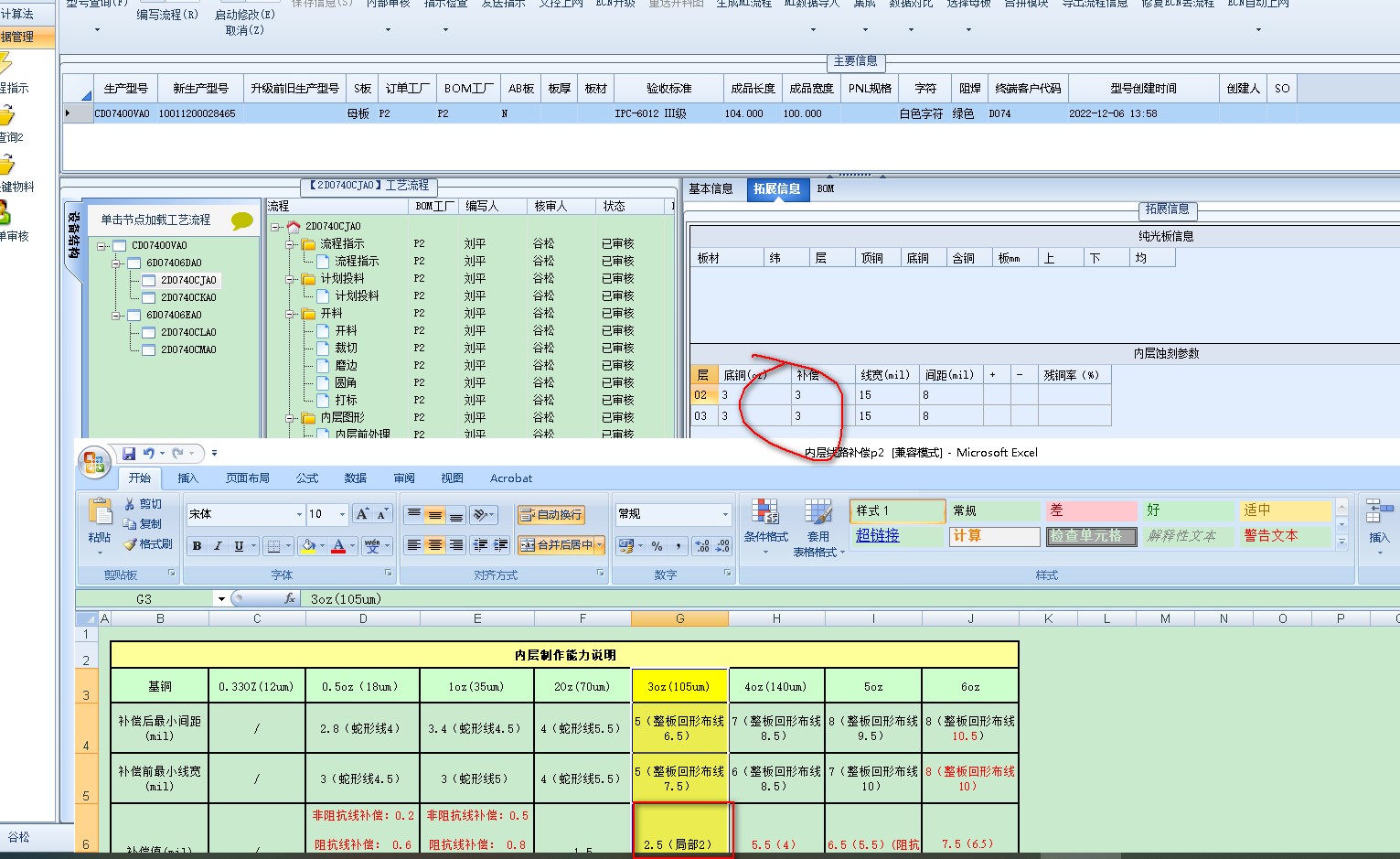The height and width of the screenshot is (859, 1400).
Task: Open the number format dropdown (常规)
Action: pyautogui.click(x=725, y=514)
